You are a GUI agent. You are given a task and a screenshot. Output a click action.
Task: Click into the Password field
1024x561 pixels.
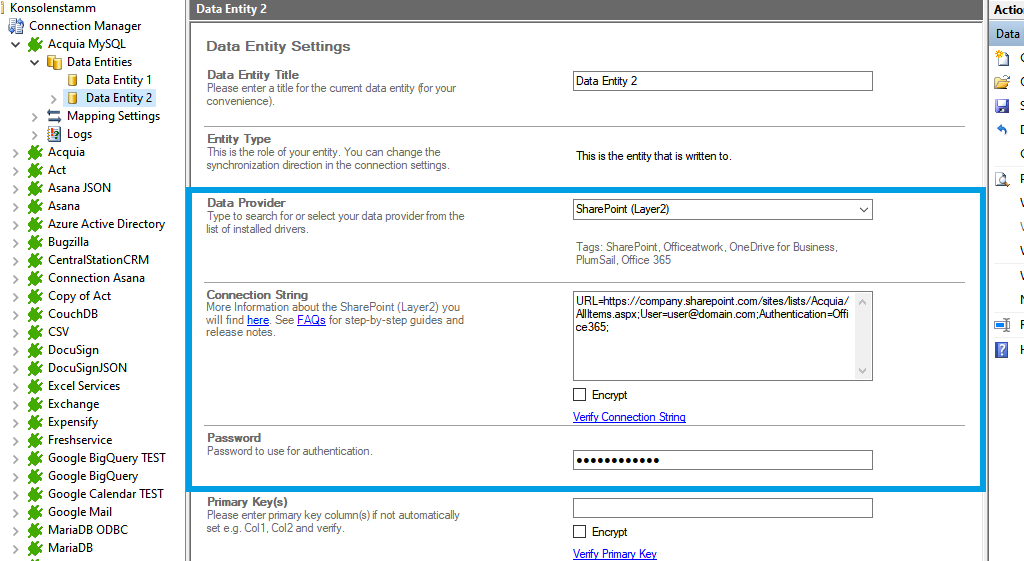click(722, 460)
